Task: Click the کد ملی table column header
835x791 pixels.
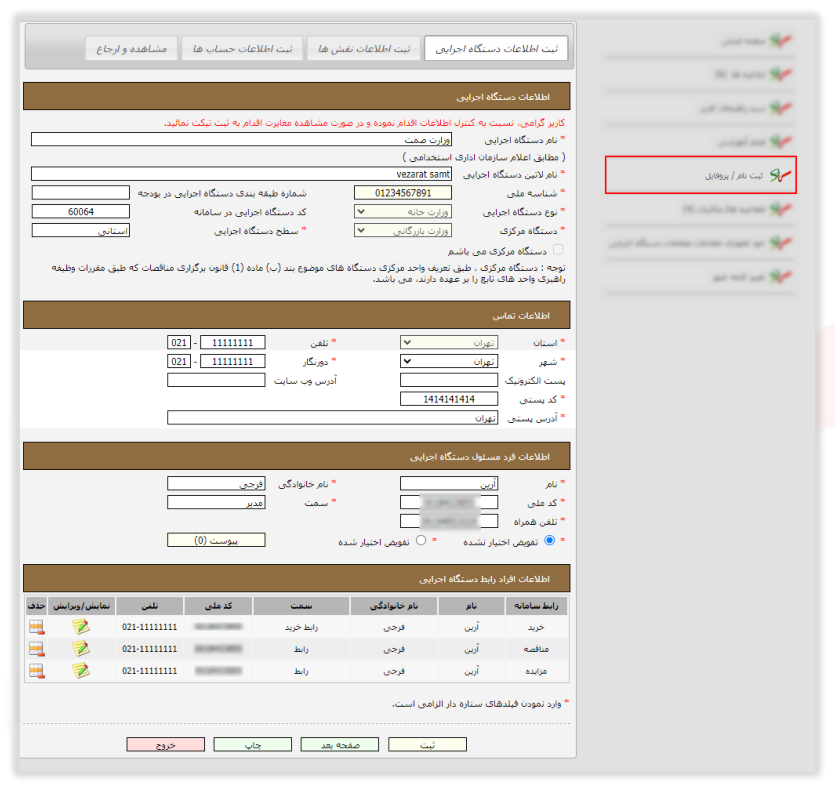Action: click(x=218, y=606)
